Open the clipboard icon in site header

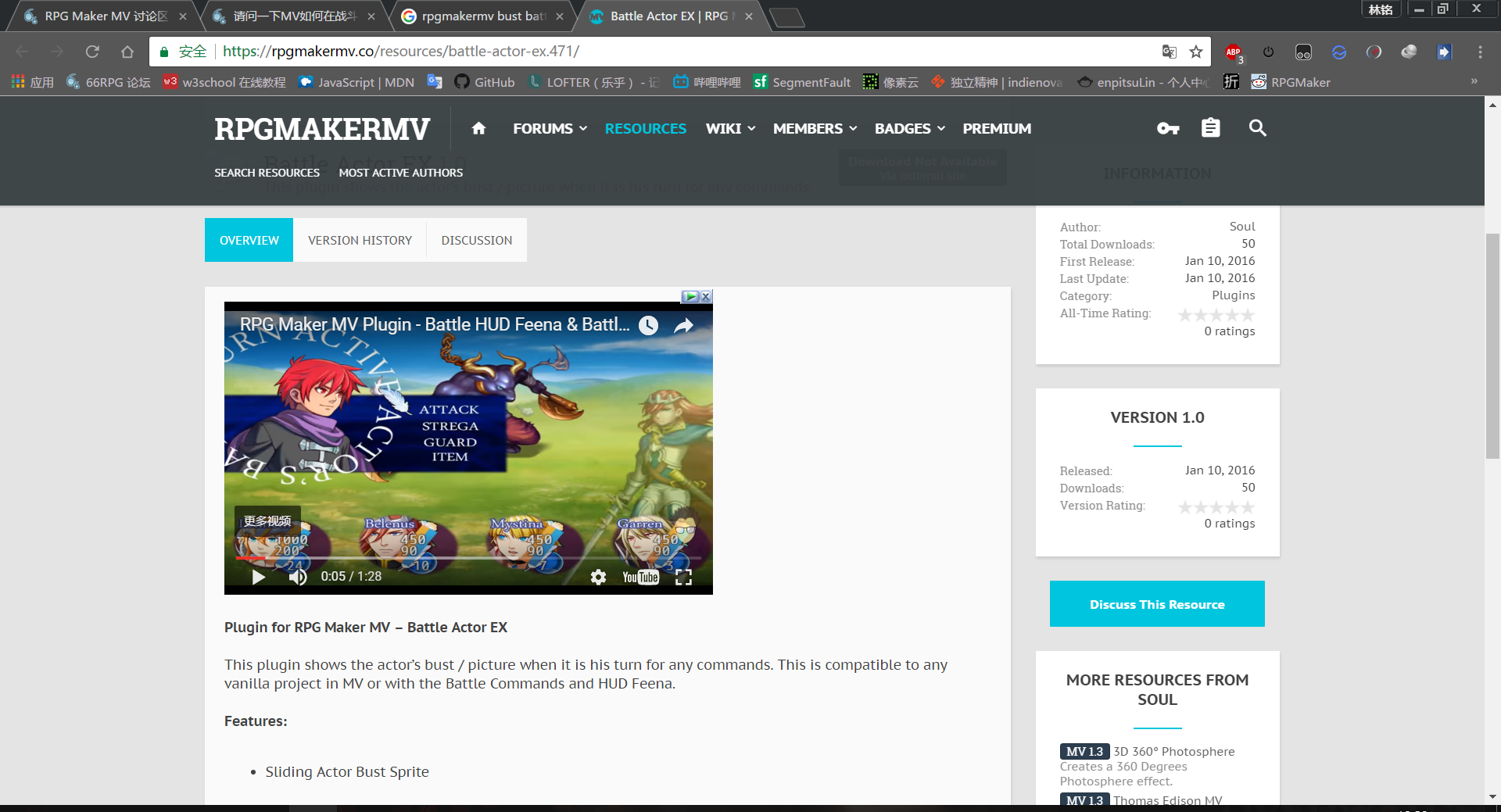tap(1210, 127)
